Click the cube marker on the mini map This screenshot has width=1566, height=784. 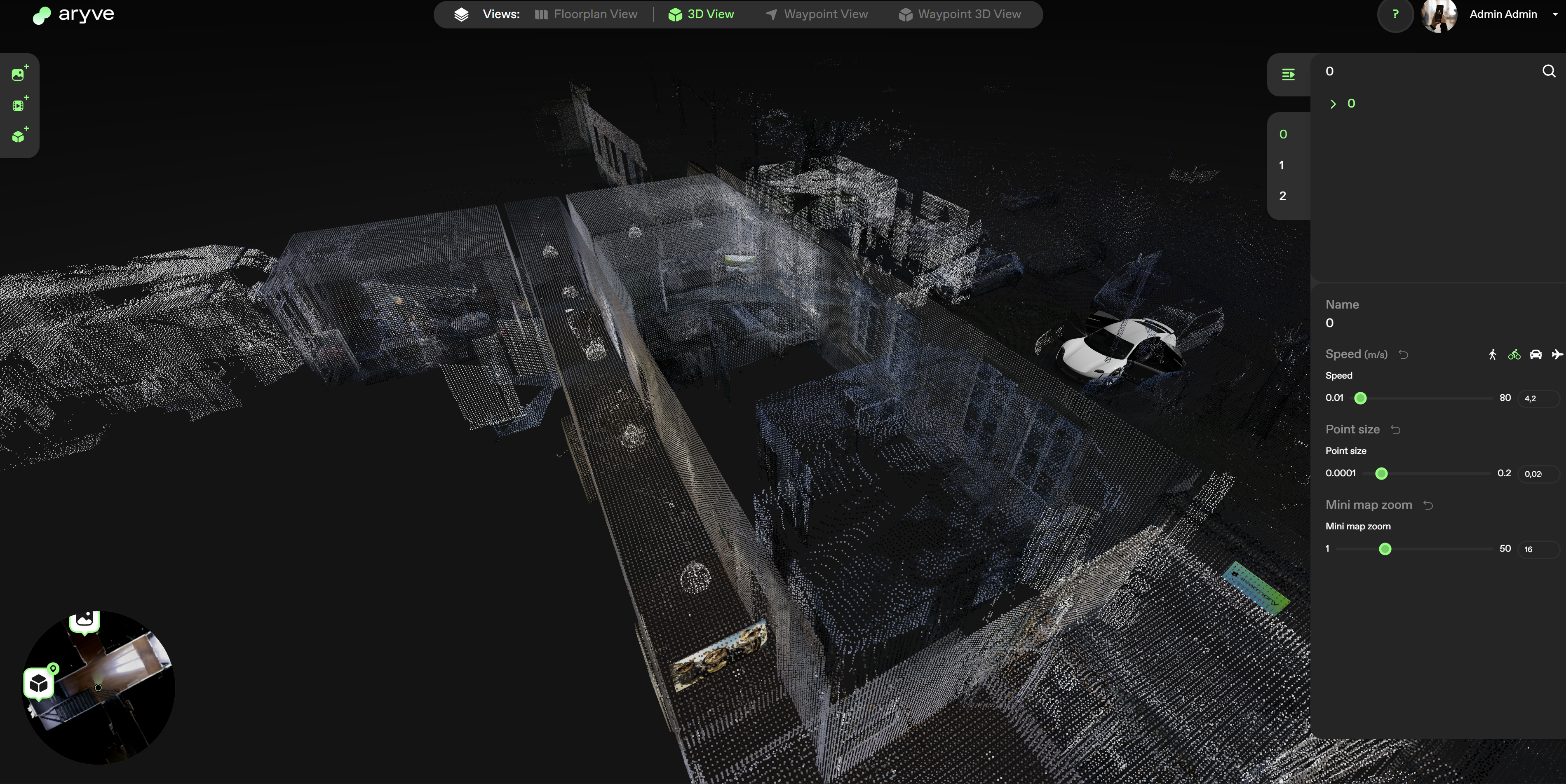[39, 684]
